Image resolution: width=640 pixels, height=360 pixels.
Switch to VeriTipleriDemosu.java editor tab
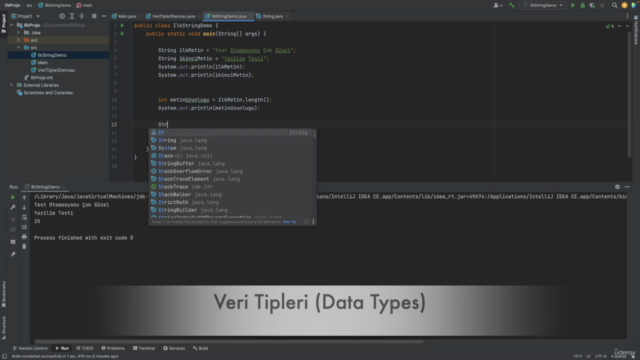tap(173, 16)
